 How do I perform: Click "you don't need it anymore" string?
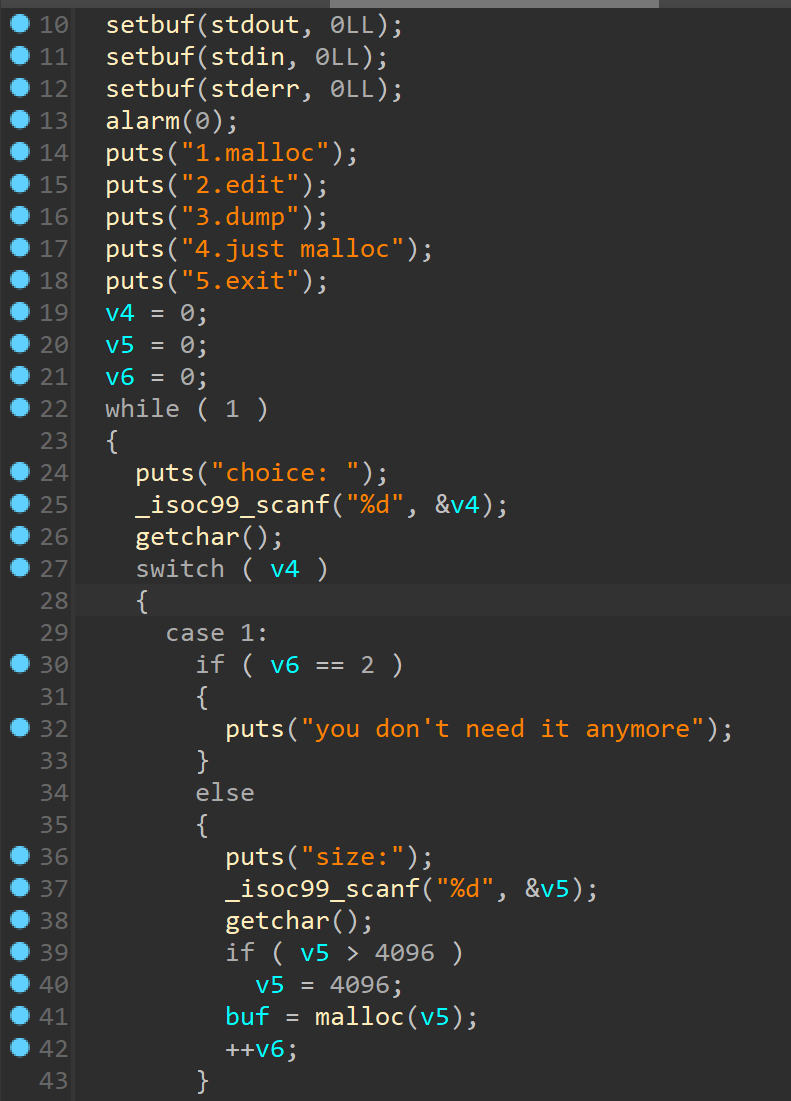coord(503,728)
